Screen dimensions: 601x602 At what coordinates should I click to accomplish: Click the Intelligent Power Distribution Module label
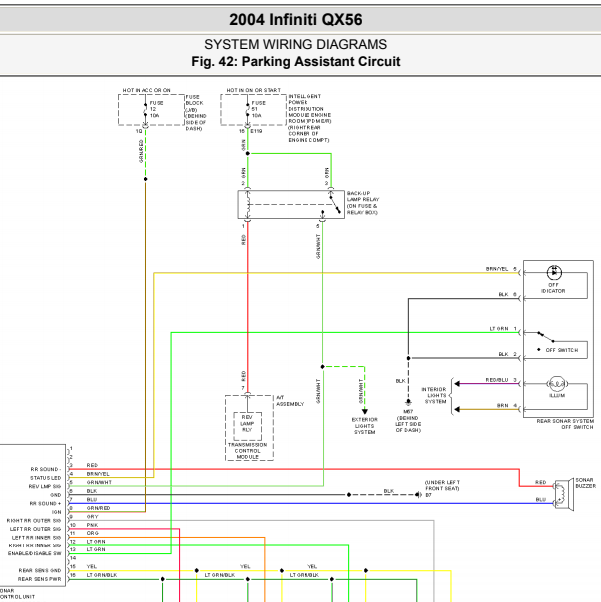pyautogui.click(x=310, y=118)
